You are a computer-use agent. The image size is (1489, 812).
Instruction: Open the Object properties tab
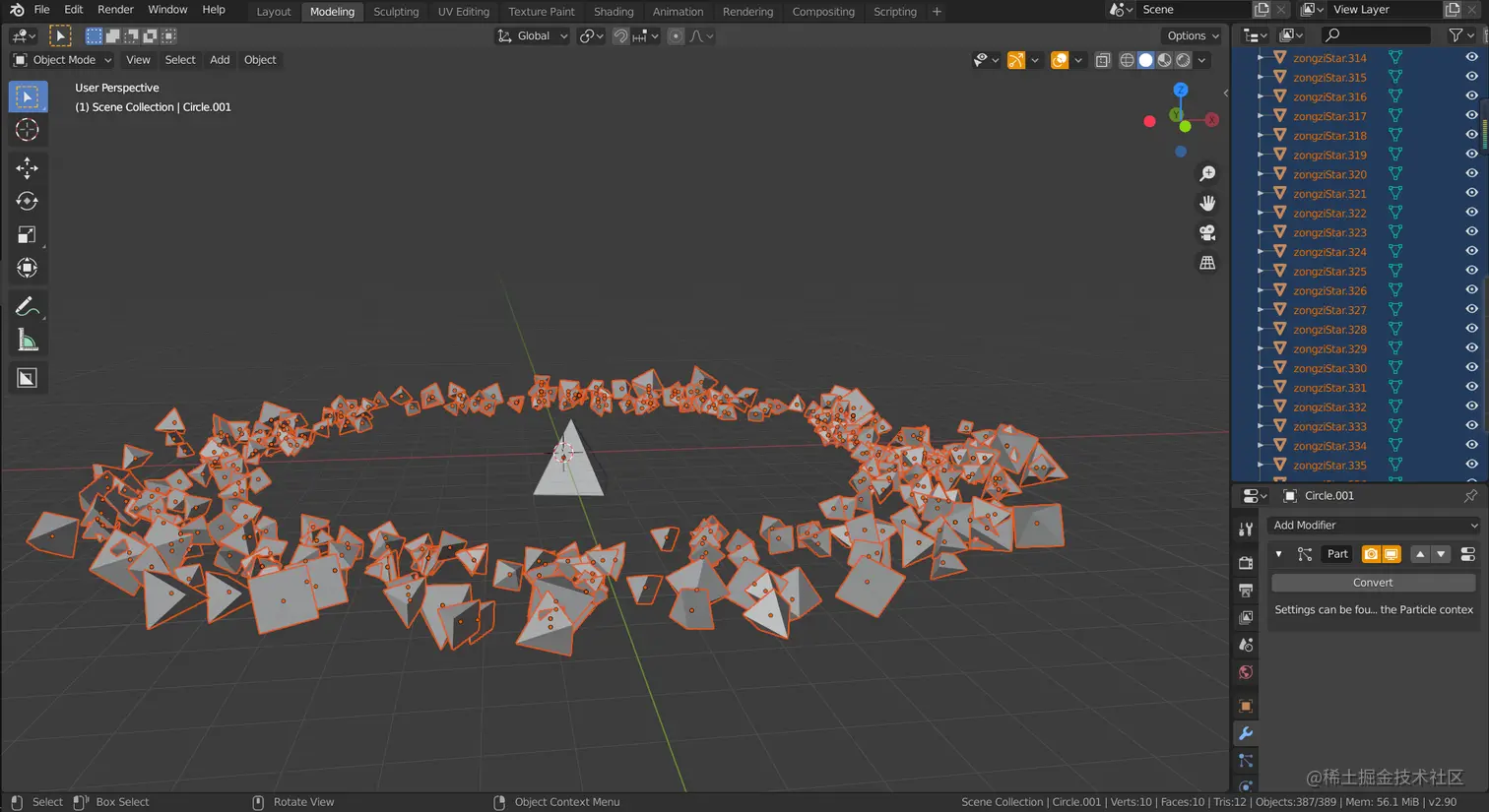pos(1246,706)
